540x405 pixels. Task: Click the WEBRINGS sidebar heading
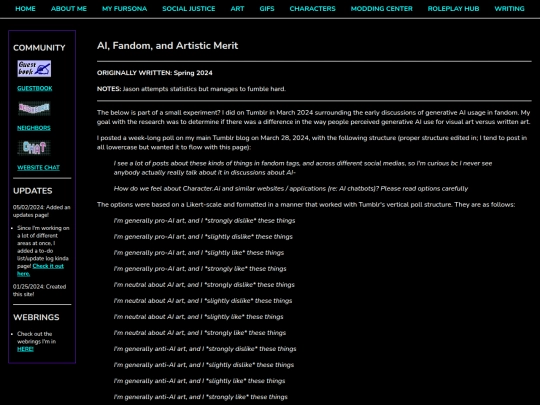(36, 317)
